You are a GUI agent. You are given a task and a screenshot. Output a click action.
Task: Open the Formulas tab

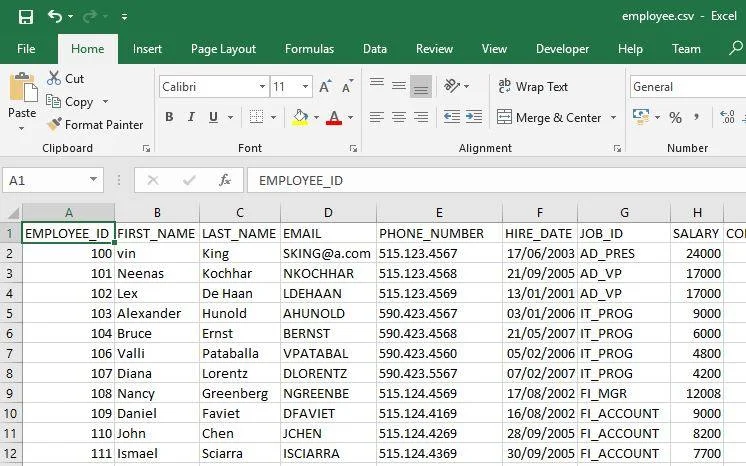click(x=309, y=49)
